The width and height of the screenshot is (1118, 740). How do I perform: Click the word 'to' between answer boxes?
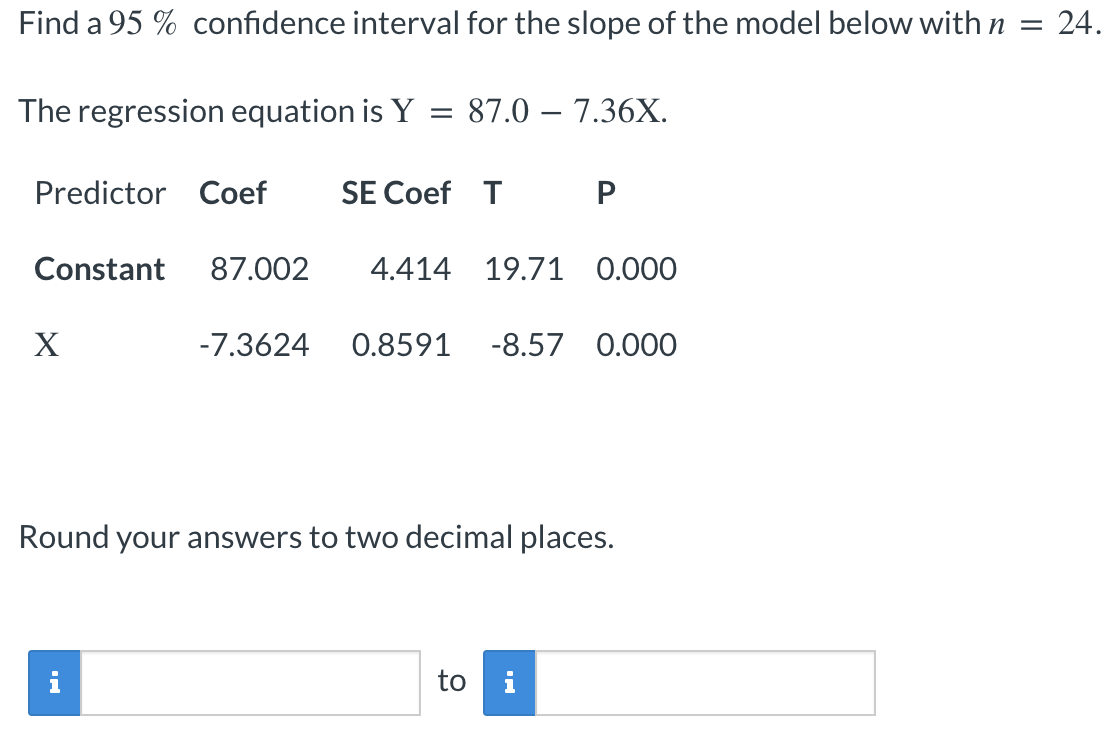pos(452,681)
